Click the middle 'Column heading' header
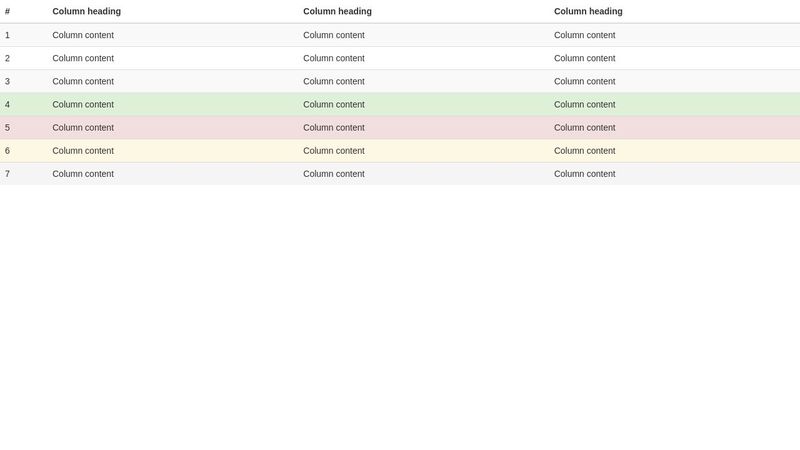The image size is (800, 450). pyautogui.click(x=337, y=12)
